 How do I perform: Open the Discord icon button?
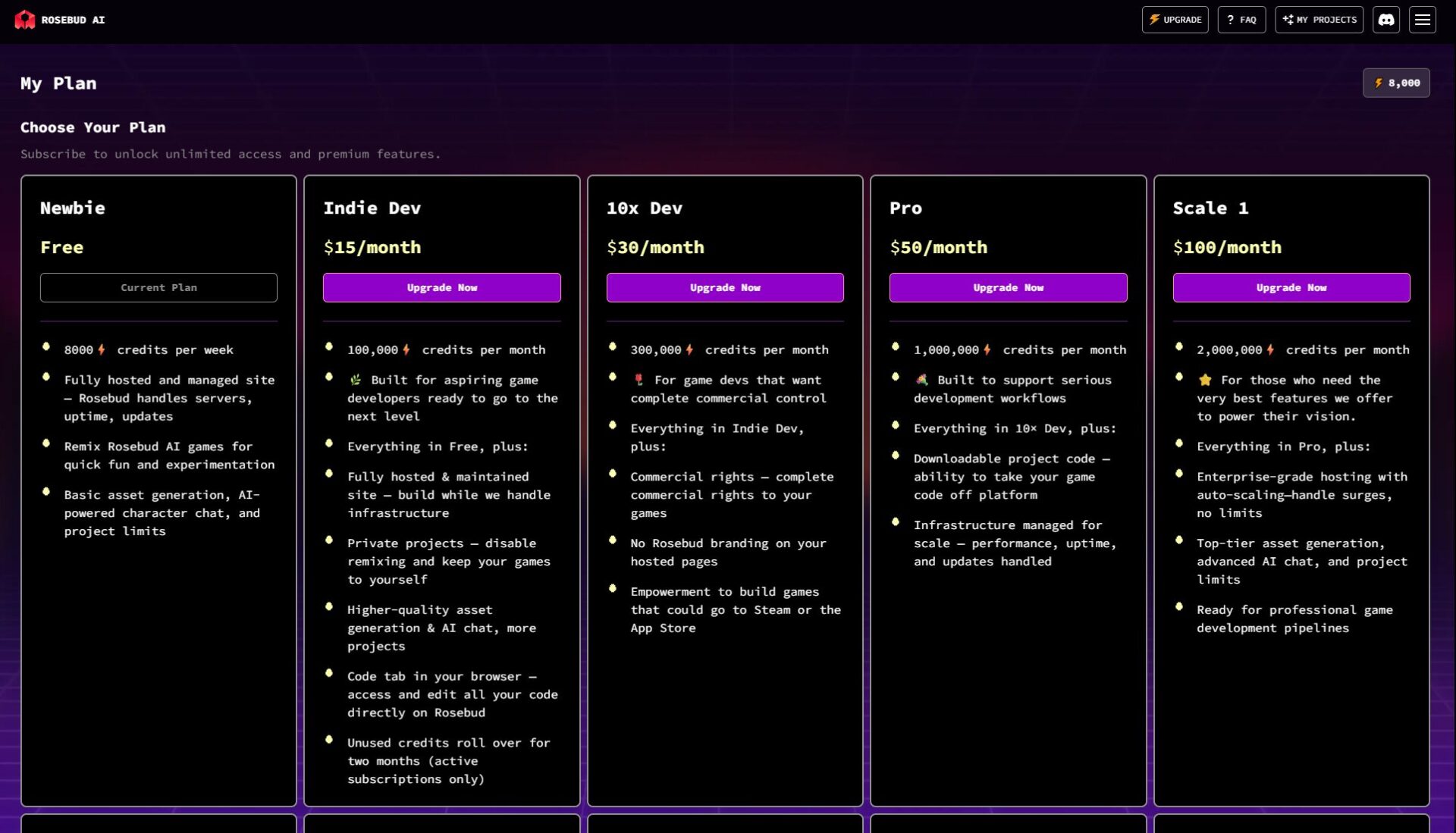click(x=1386, y=20)
